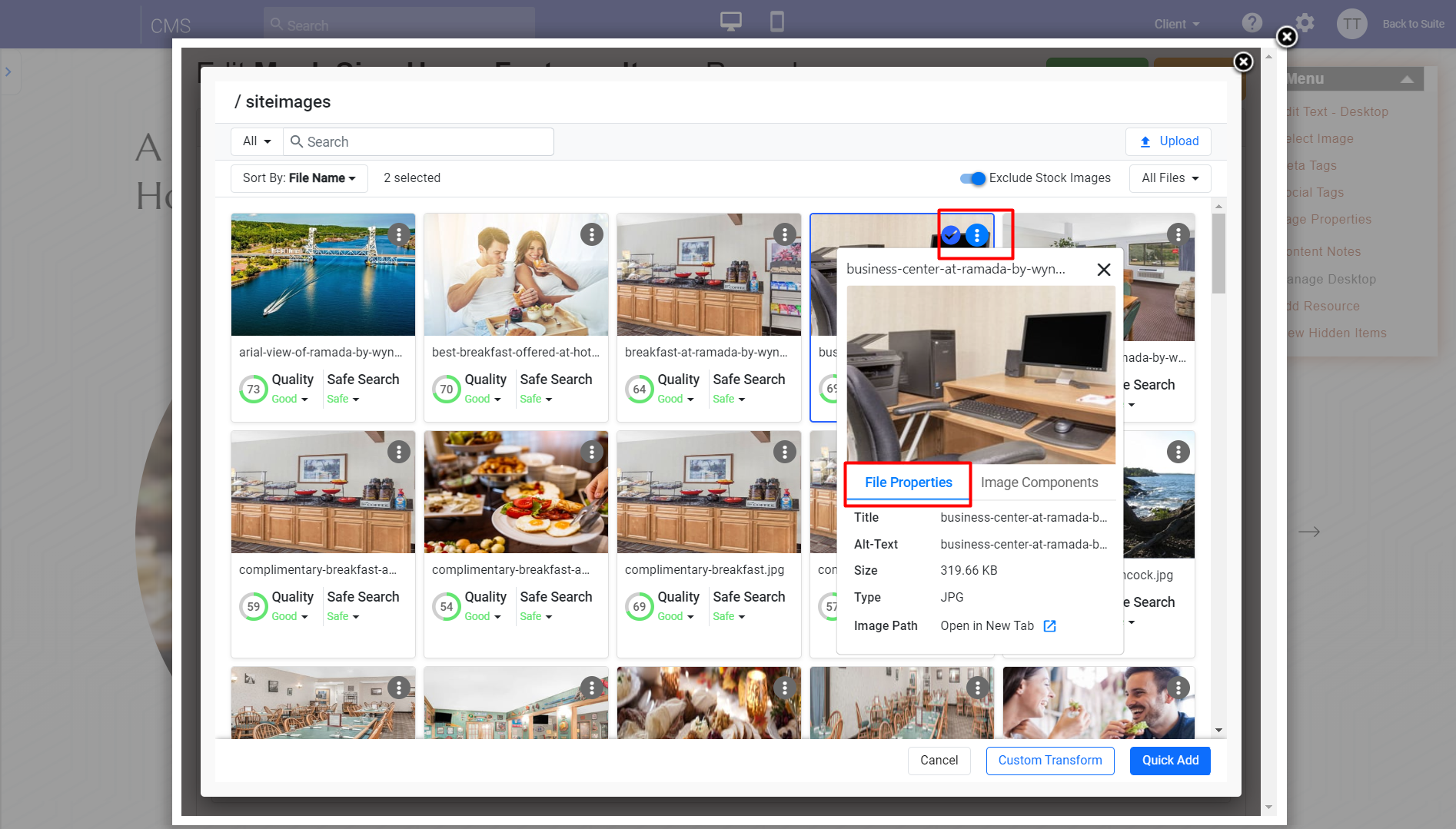This screenshot has height=829, width=1456.
Task: Collapse the Menu panel arrow
Action: [1407, 79]
